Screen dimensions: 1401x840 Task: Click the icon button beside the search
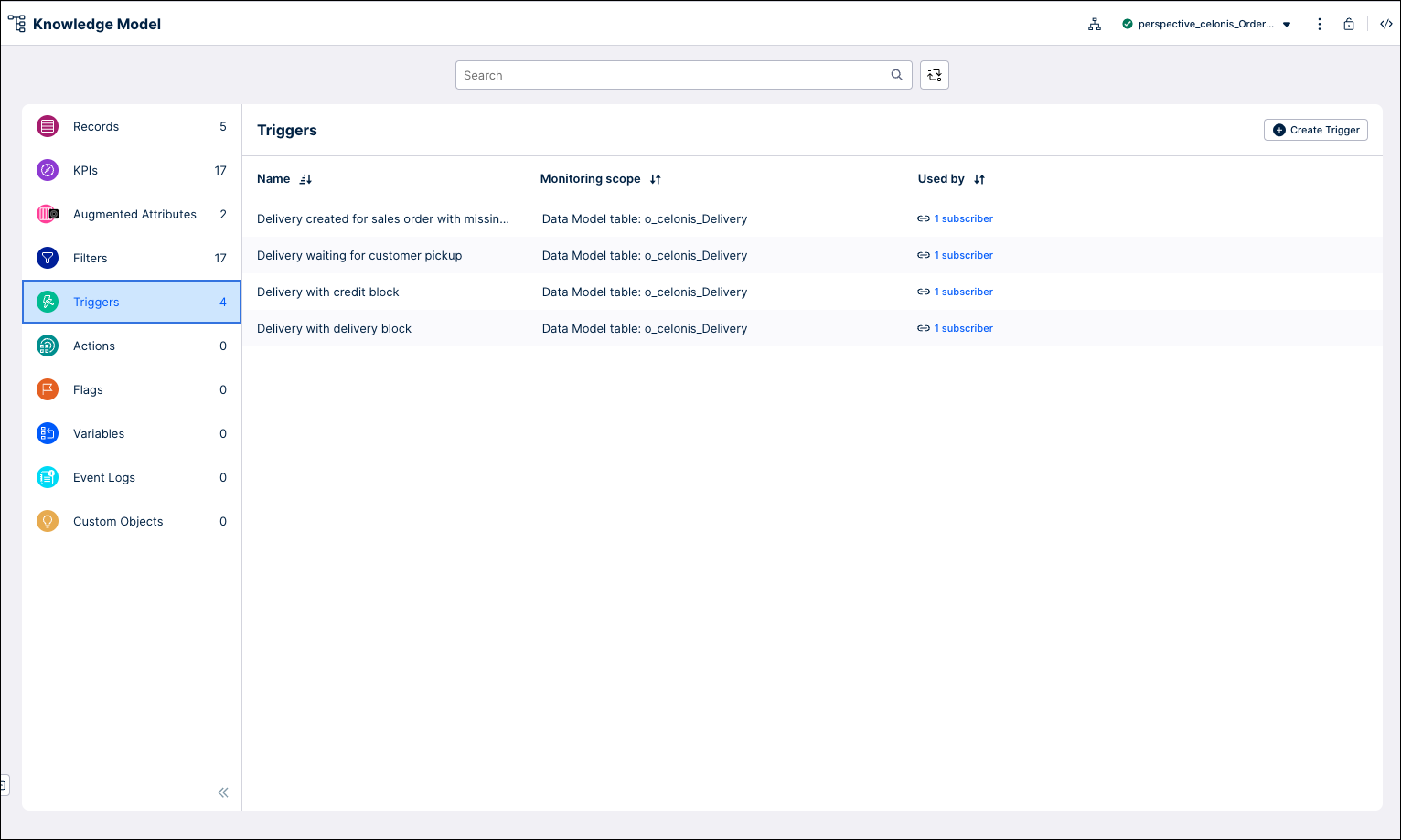[935, 75]
